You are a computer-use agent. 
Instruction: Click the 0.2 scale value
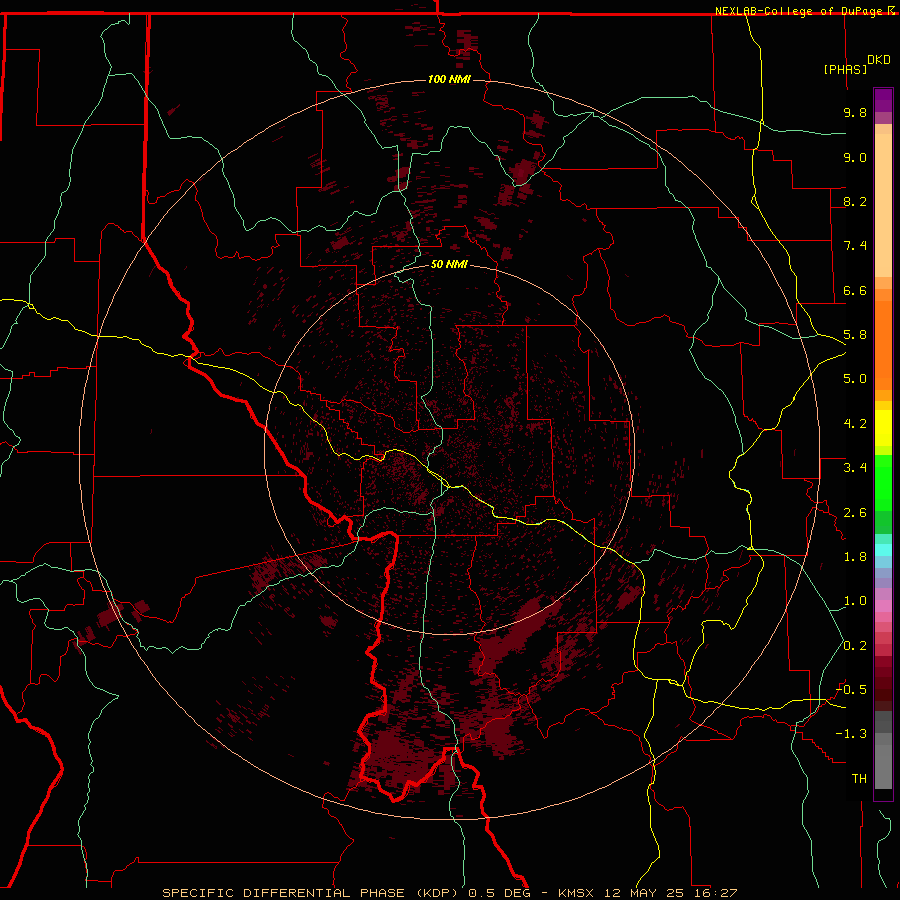[x=855, y=646]
